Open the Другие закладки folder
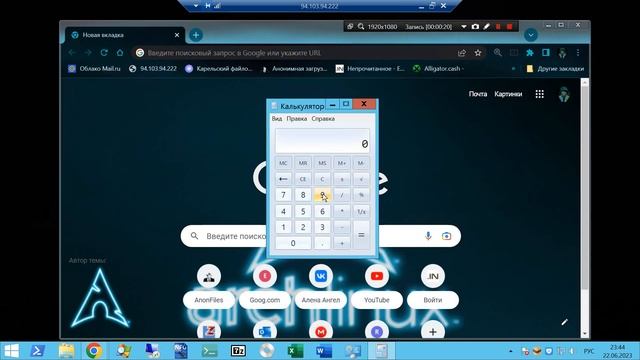This screenshot has width=640, height=360. click(x=555, y=69)
